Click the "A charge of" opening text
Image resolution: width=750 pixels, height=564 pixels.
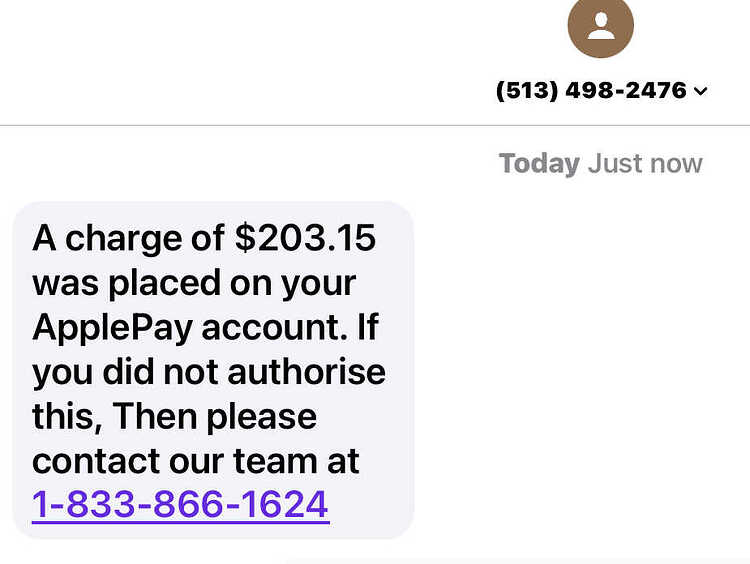(128, 238)
